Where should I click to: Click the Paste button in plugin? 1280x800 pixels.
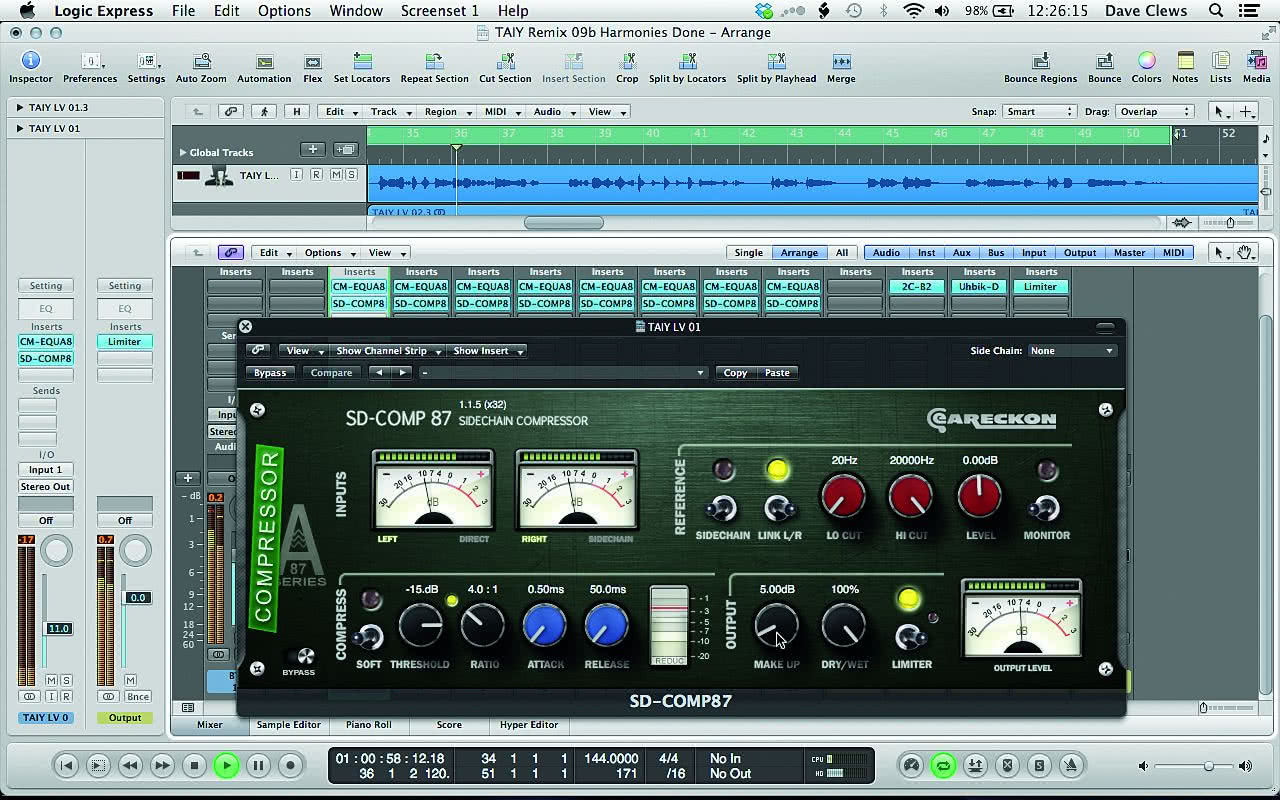point(777,373)
